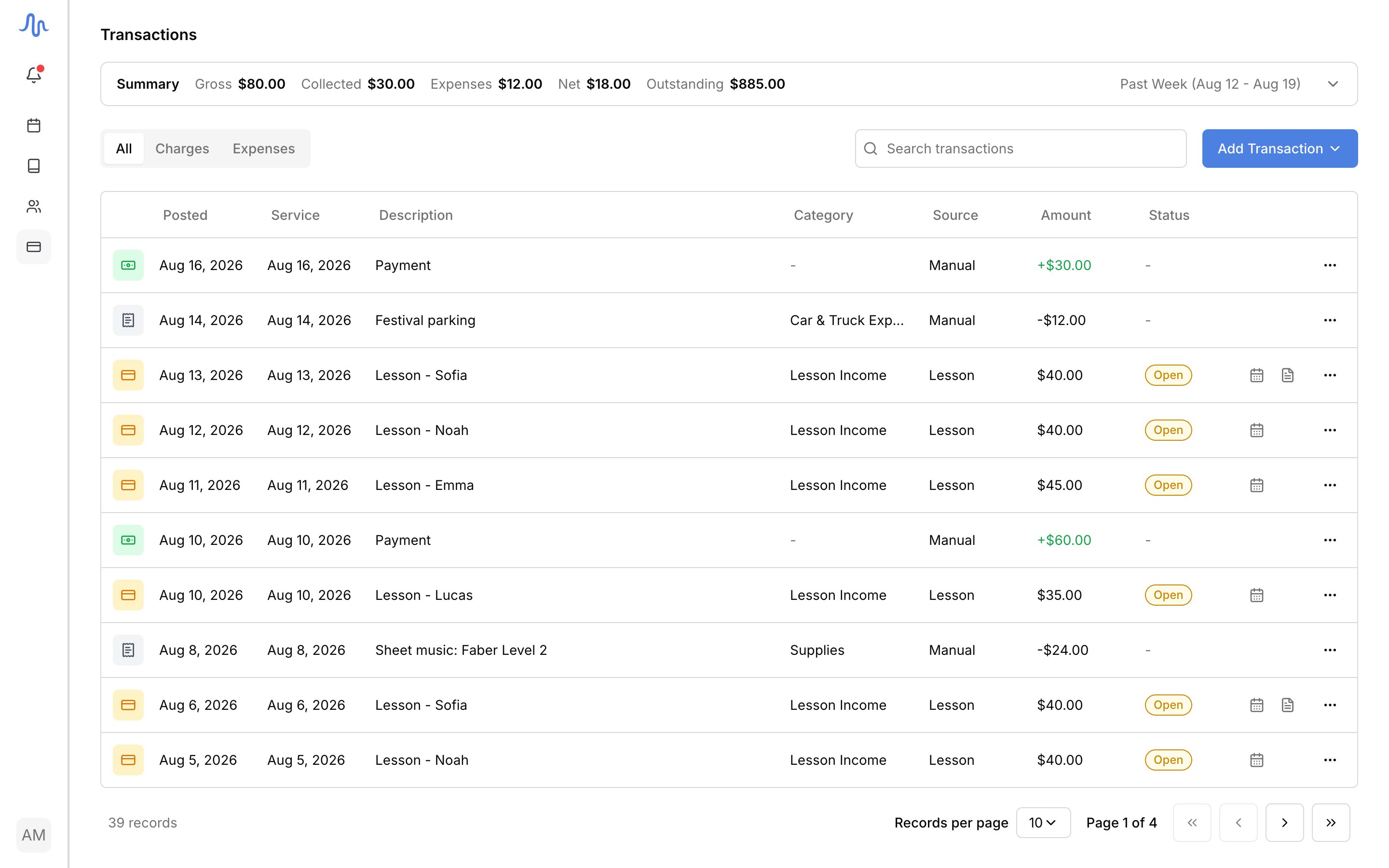Click the Status column header
This screenshot has width=1389, height=868.
1169,215
